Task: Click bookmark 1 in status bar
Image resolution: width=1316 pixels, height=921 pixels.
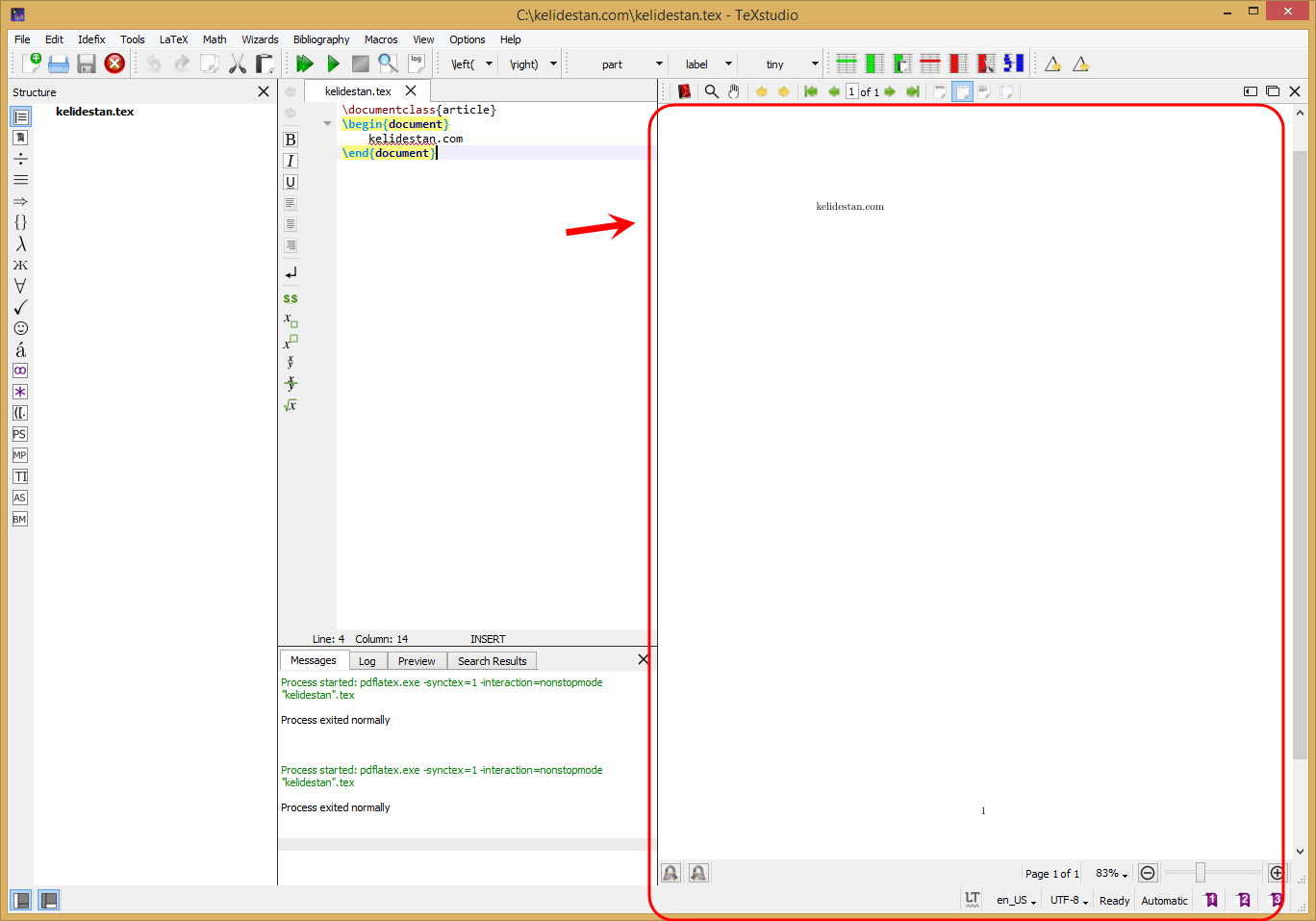Action: tap(1211, 900)
